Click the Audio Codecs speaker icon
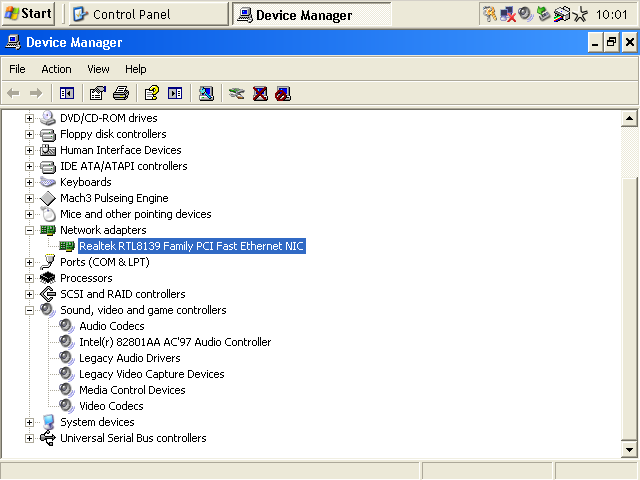The height and width of the screenshot is (480, 640). tap(67, 326)
